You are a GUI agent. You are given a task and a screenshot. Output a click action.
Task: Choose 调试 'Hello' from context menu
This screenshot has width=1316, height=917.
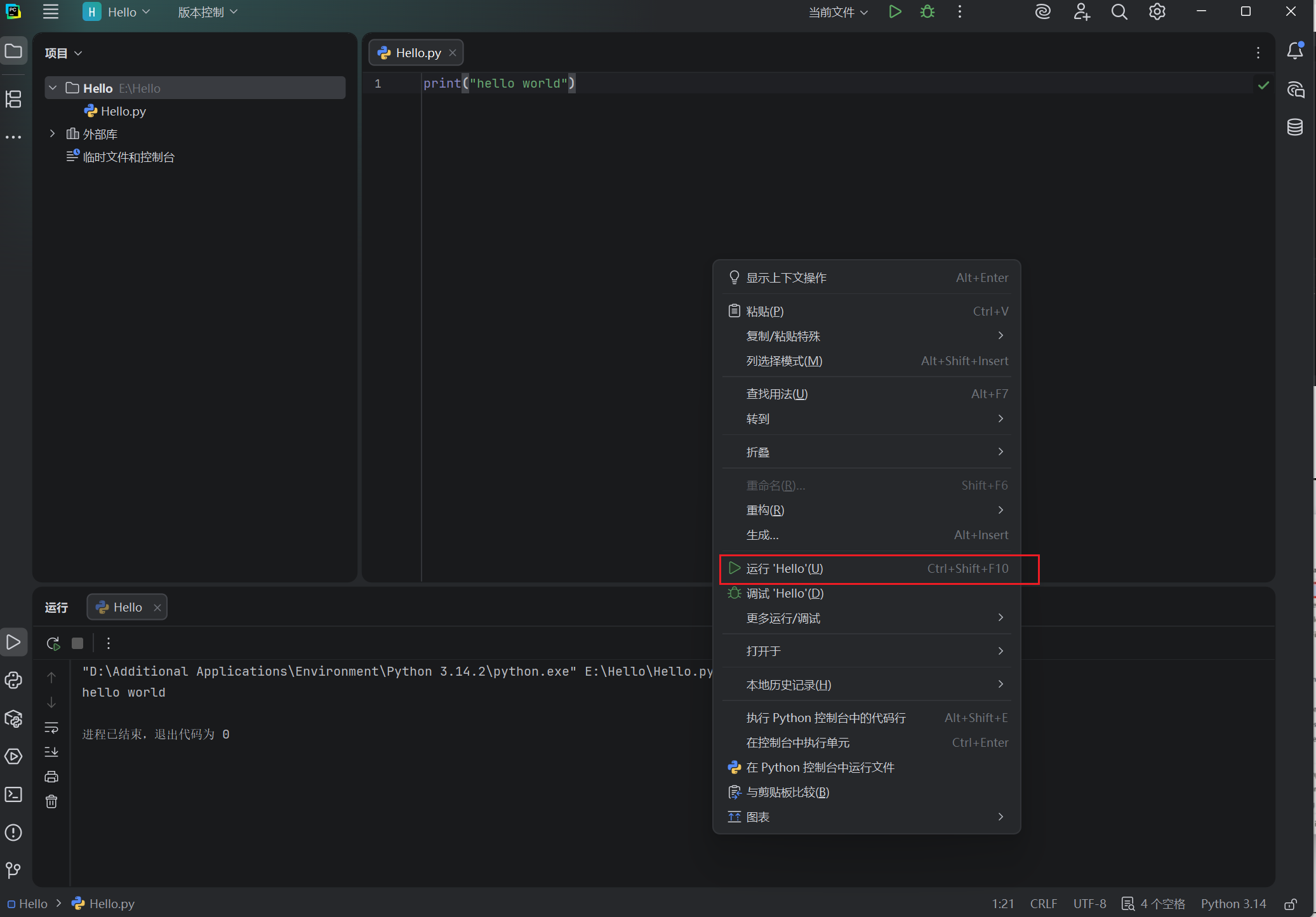(785, 593)
